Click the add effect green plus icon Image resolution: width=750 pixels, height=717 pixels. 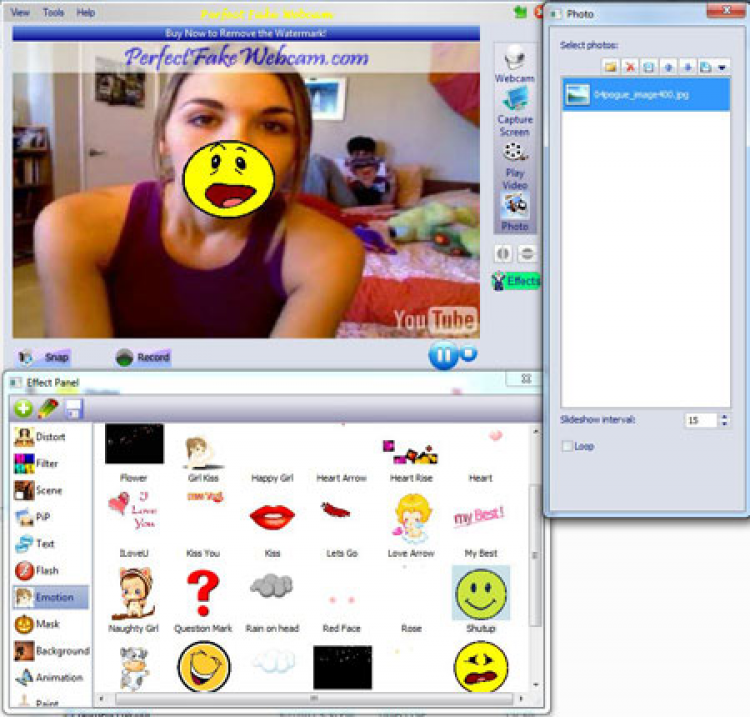coord(23,408)
